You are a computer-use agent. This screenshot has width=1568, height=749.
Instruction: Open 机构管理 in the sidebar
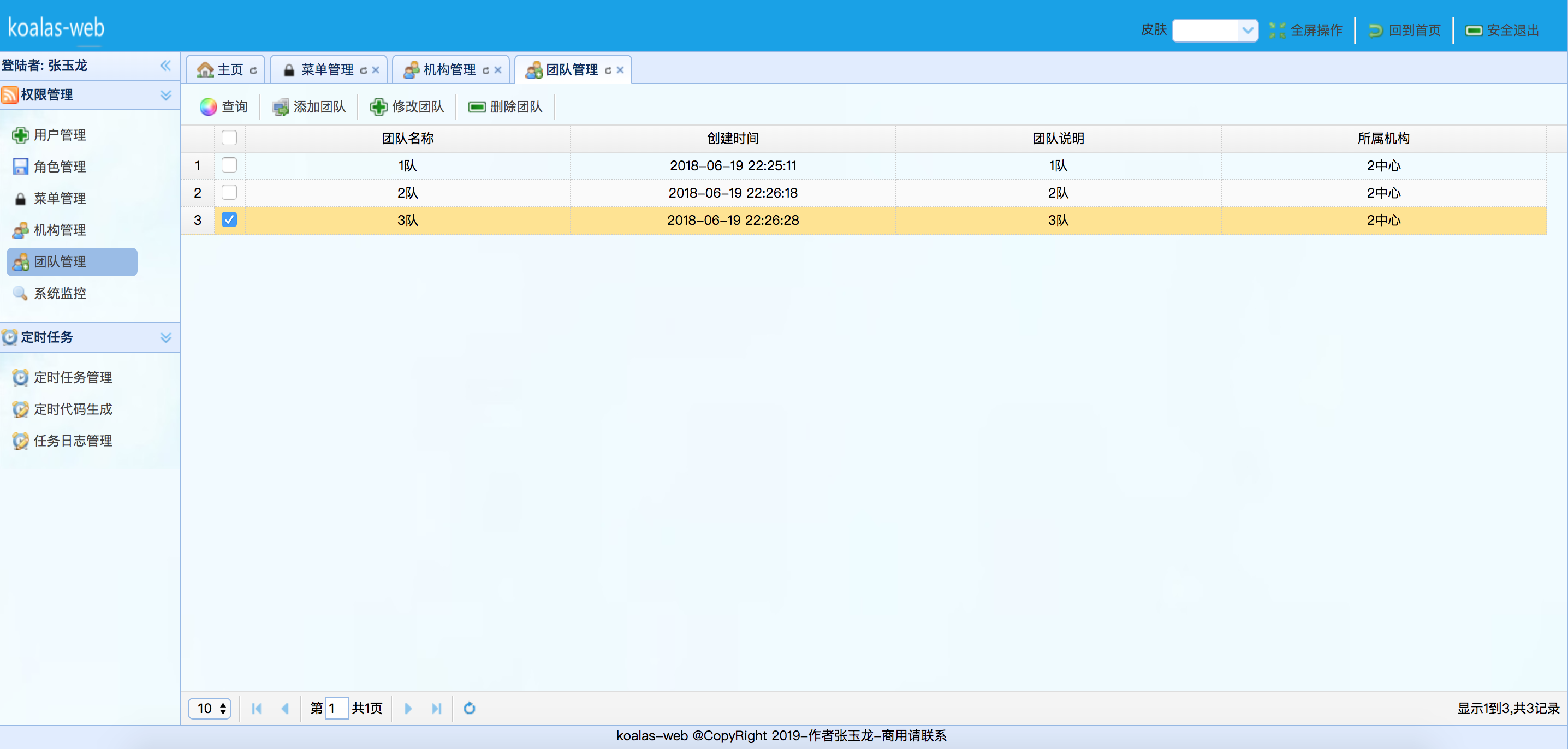72,230
